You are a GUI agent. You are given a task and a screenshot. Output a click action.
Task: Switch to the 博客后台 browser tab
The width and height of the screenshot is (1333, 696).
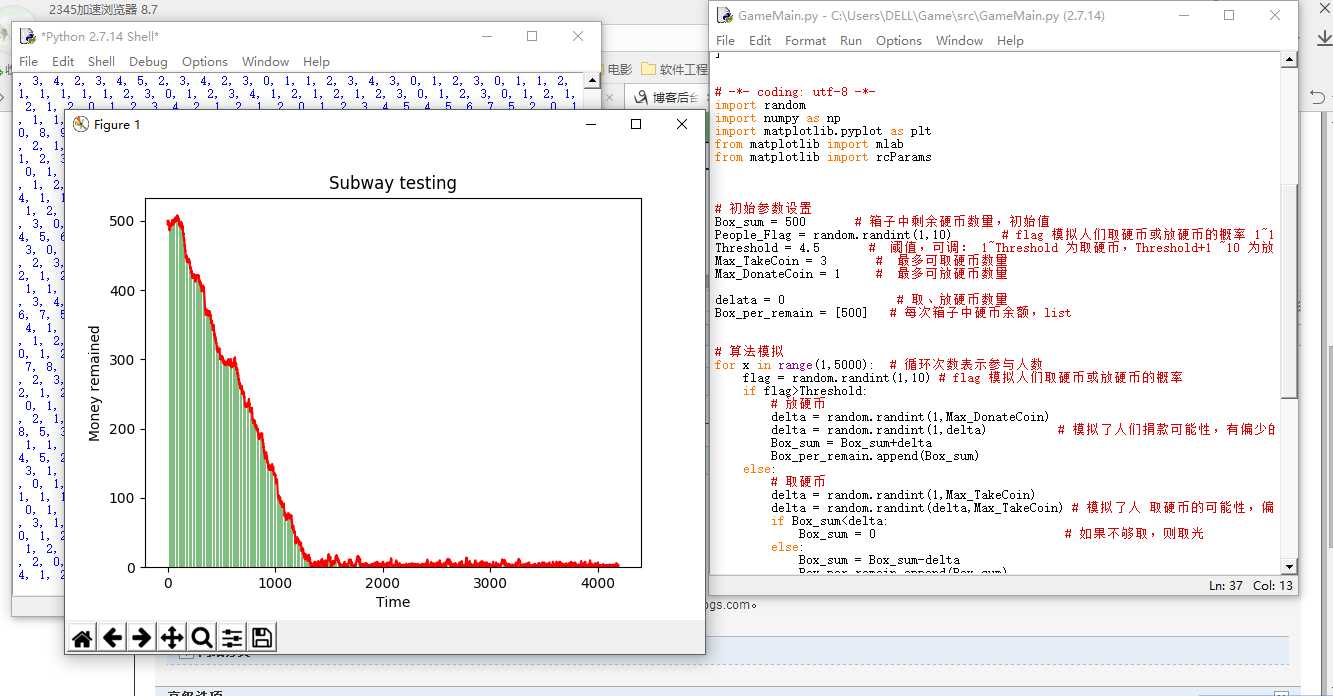tap(668, 97)
